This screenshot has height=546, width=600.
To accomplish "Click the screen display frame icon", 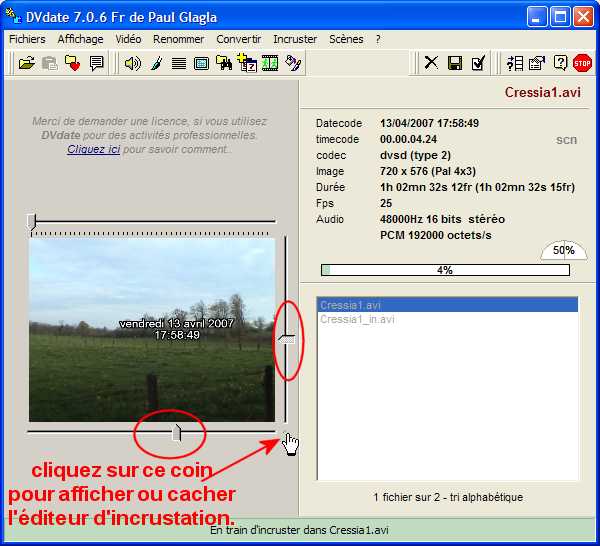I will point(201,63).
